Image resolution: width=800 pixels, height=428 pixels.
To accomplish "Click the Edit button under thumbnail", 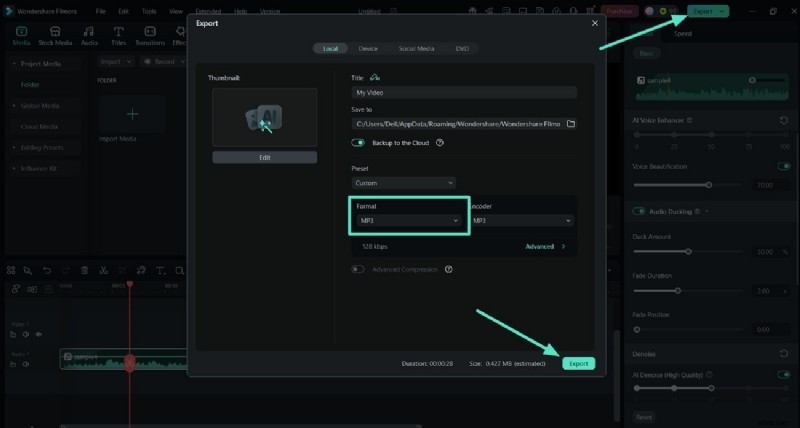I will point(265,157).
